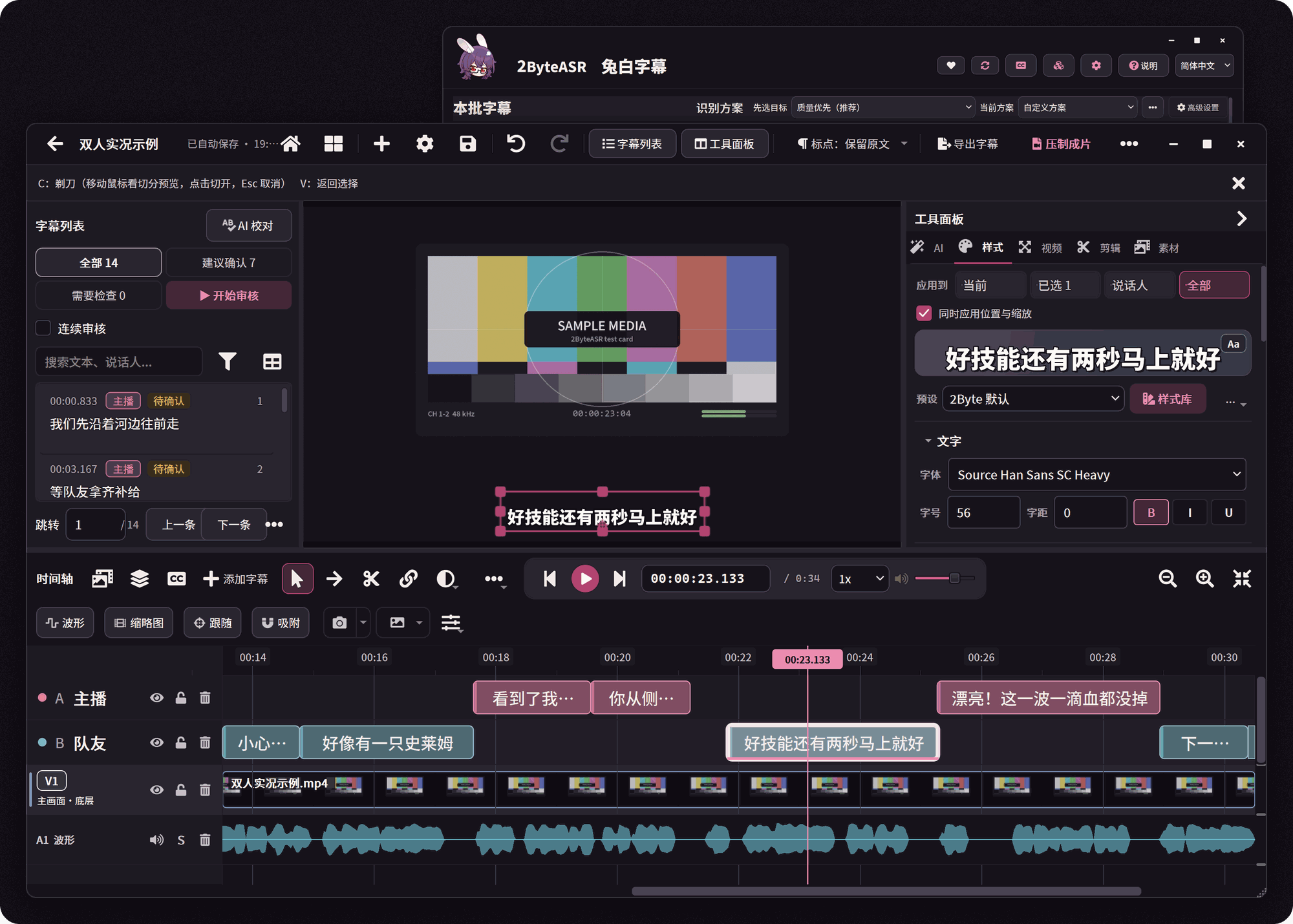Zoom out the timeline

[x=1168, y=578]
